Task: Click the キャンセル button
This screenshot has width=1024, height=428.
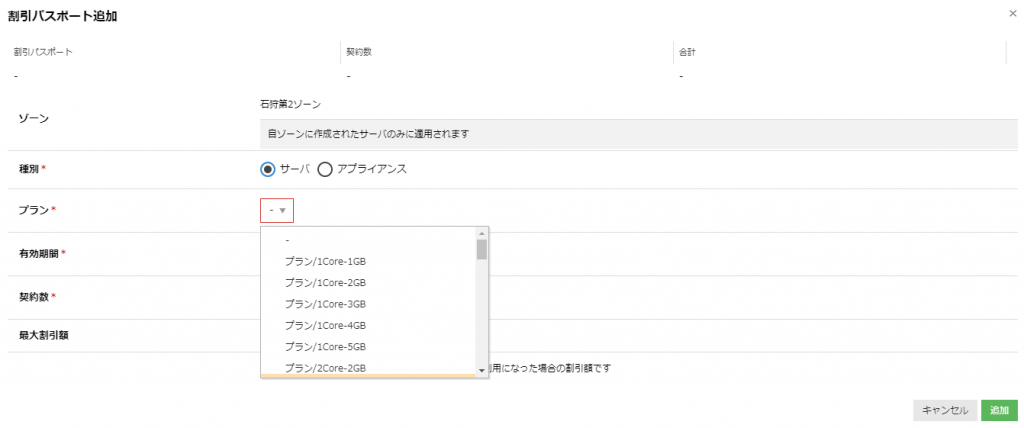Action: (x=944, y=410)
